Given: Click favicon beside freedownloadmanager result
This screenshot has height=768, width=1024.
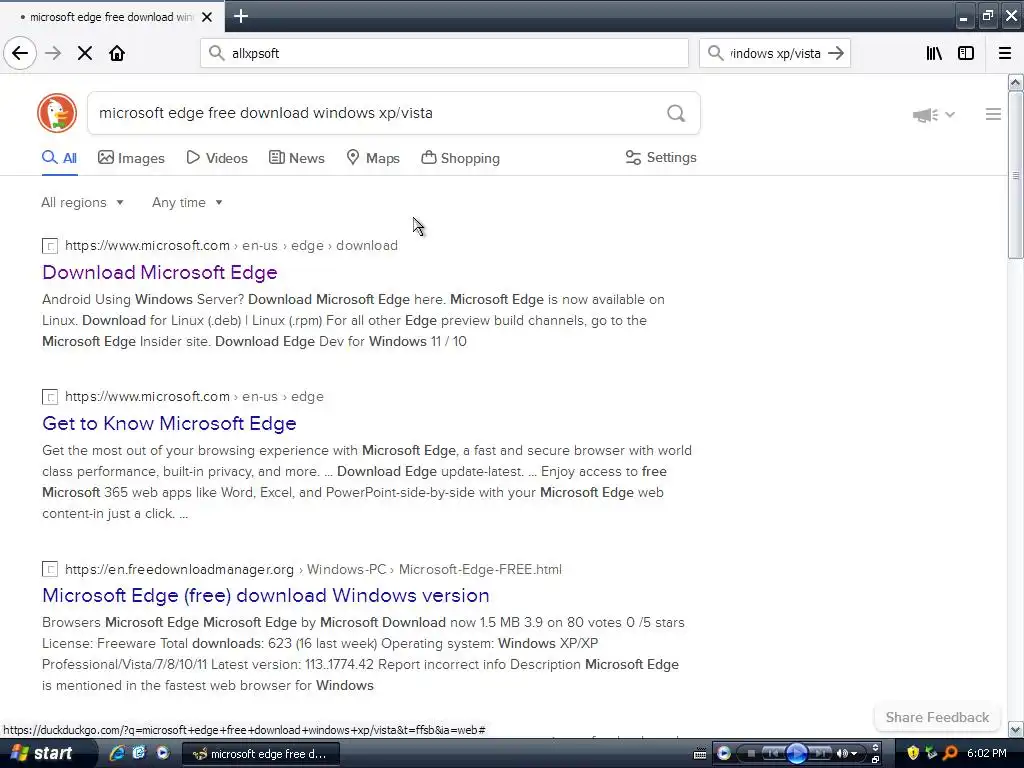Looking at the screenshot, I should pyautogui.click(x=50, y=569).
